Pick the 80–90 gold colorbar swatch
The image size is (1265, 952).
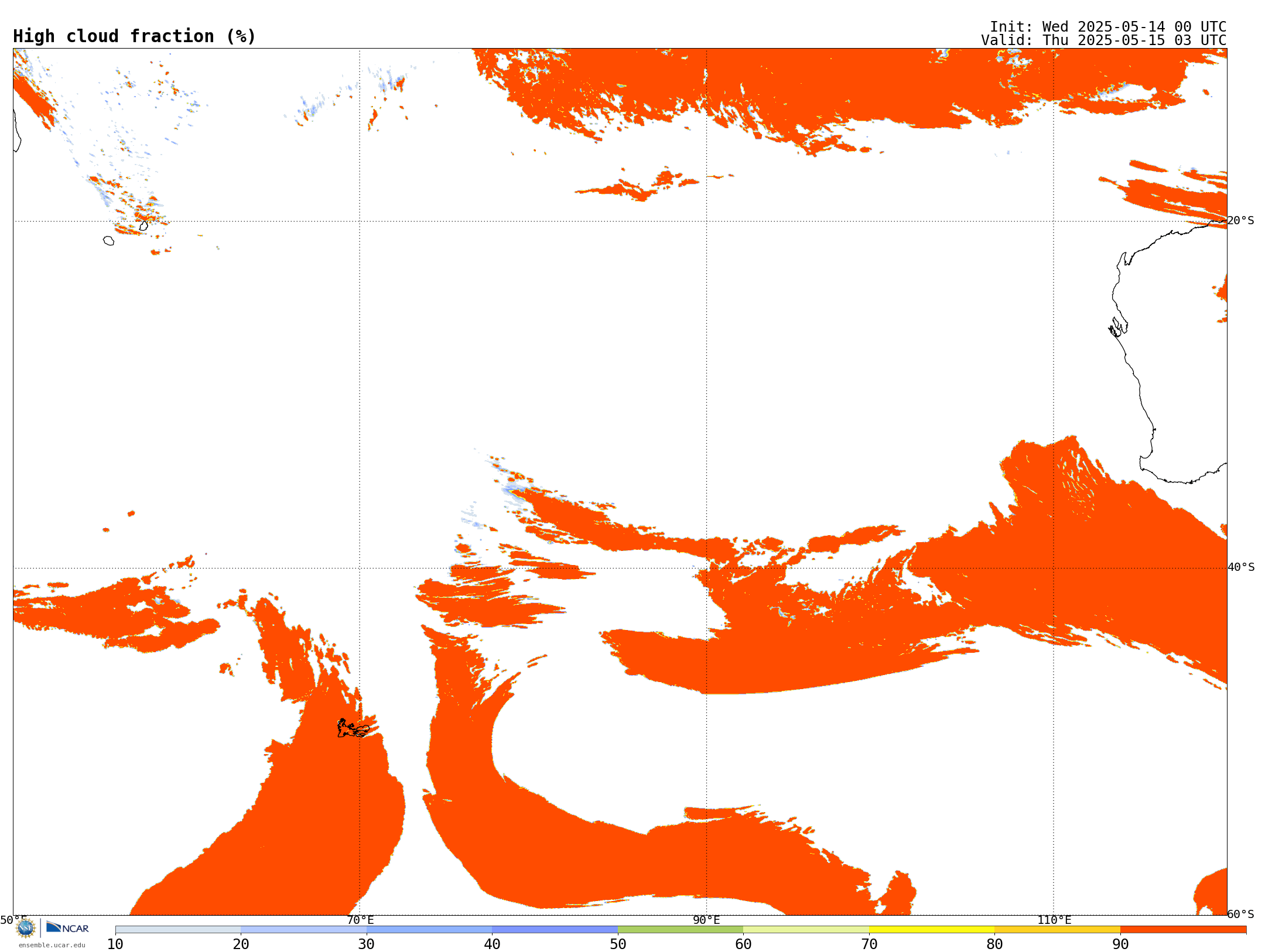(1057, 930)
